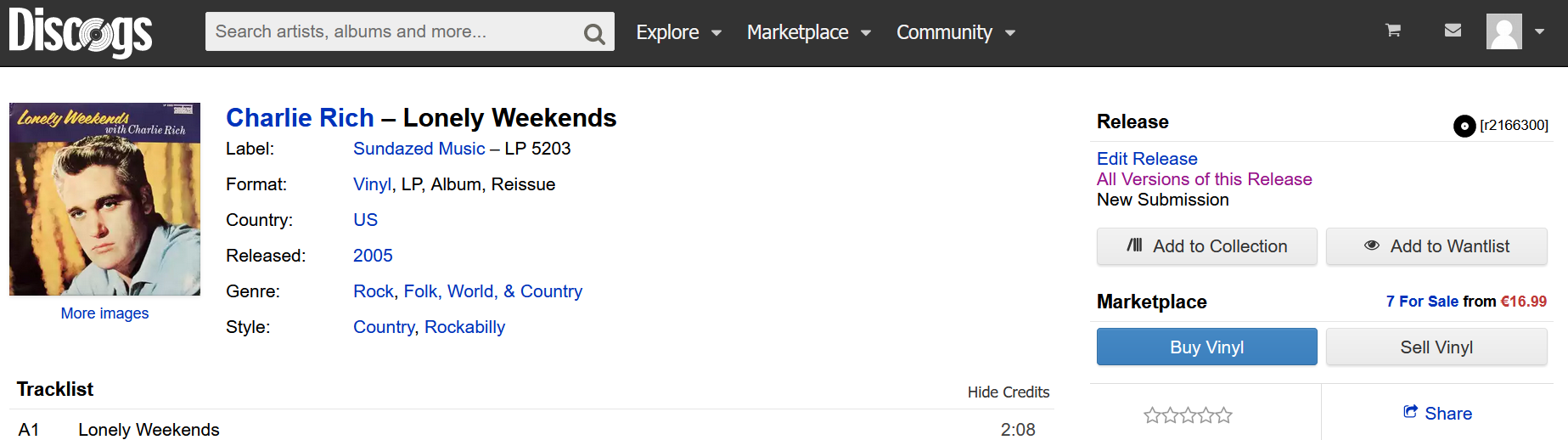Expand the Marketplace dropdown menu
Viewport: 1568px width, 440px height.
point(808,32)
